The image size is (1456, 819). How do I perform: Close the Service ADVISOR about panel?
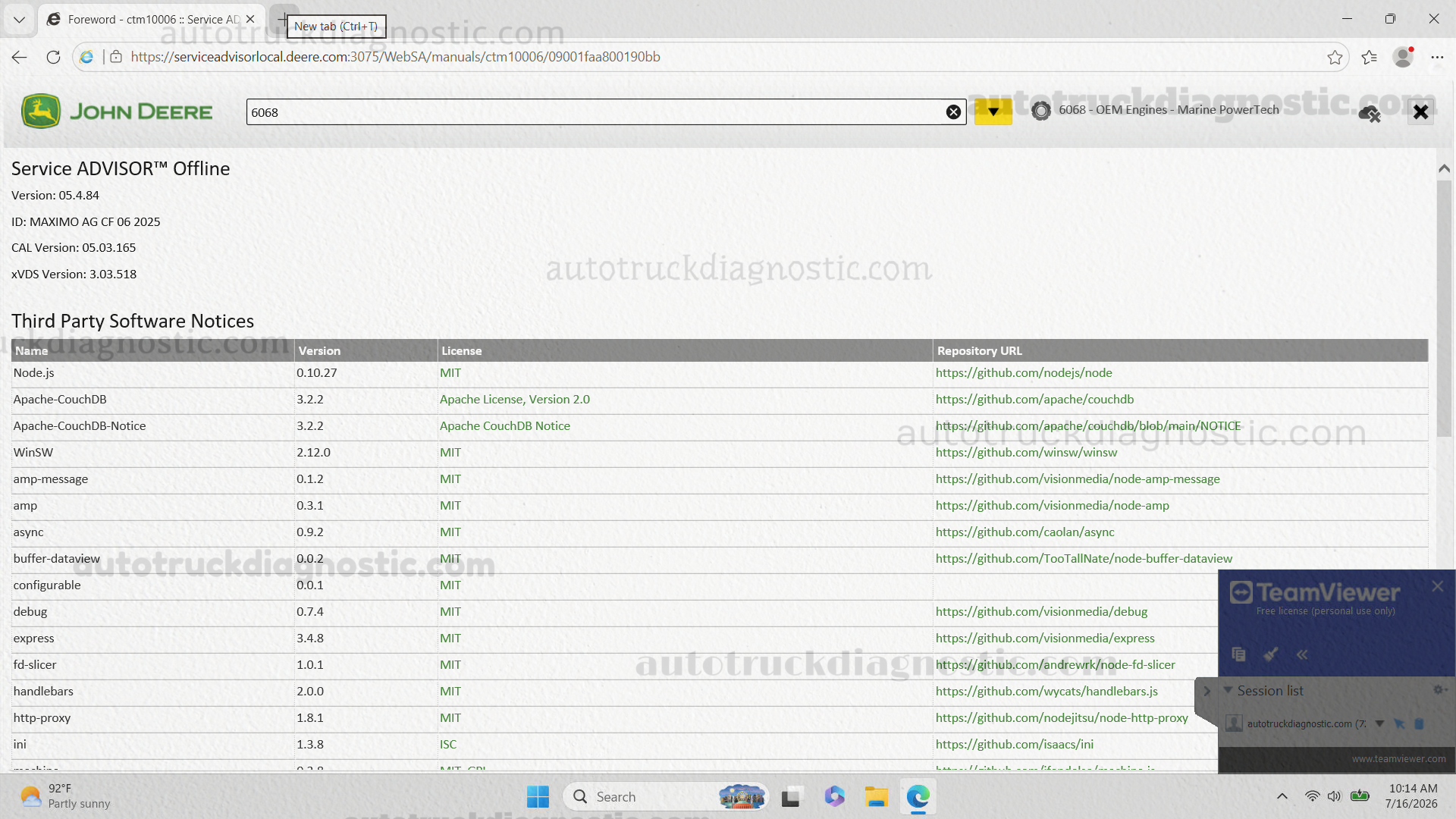click(1420, 112)
